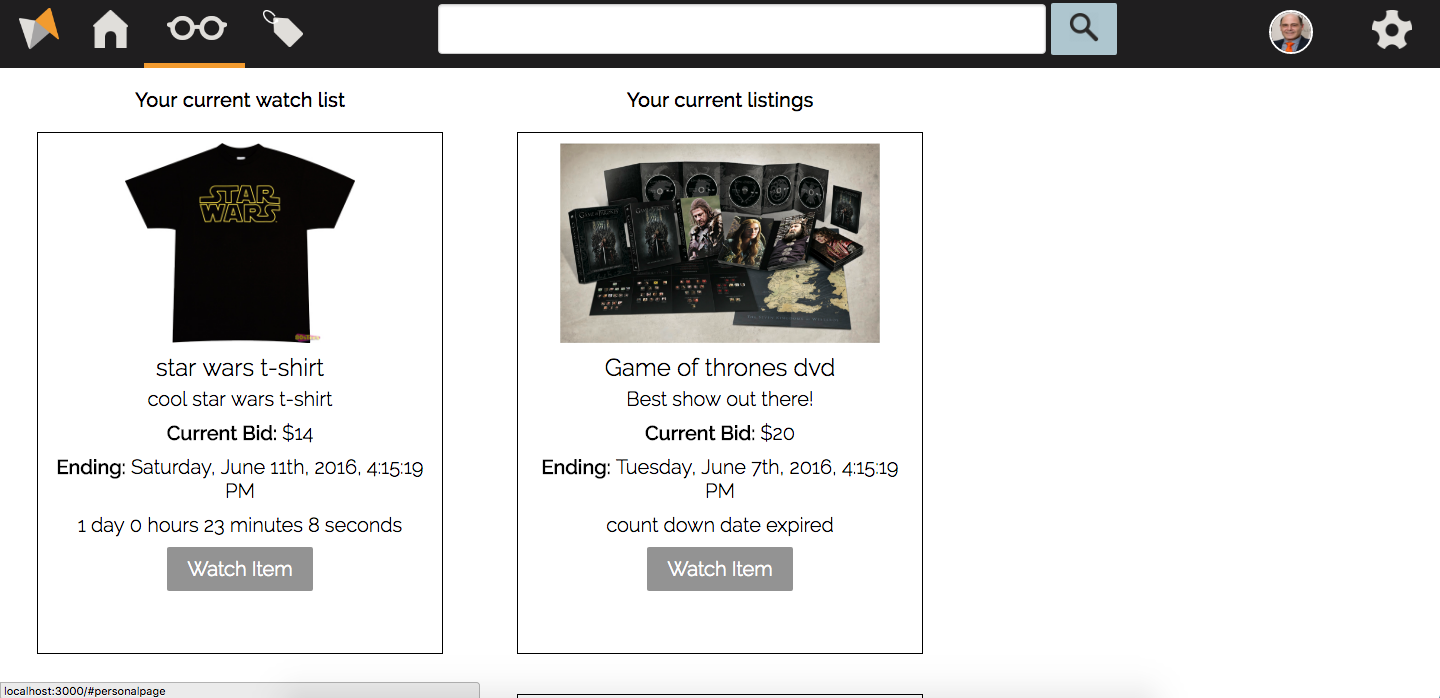Click the Game of Thrones DVD image

[x=720, y=243]
